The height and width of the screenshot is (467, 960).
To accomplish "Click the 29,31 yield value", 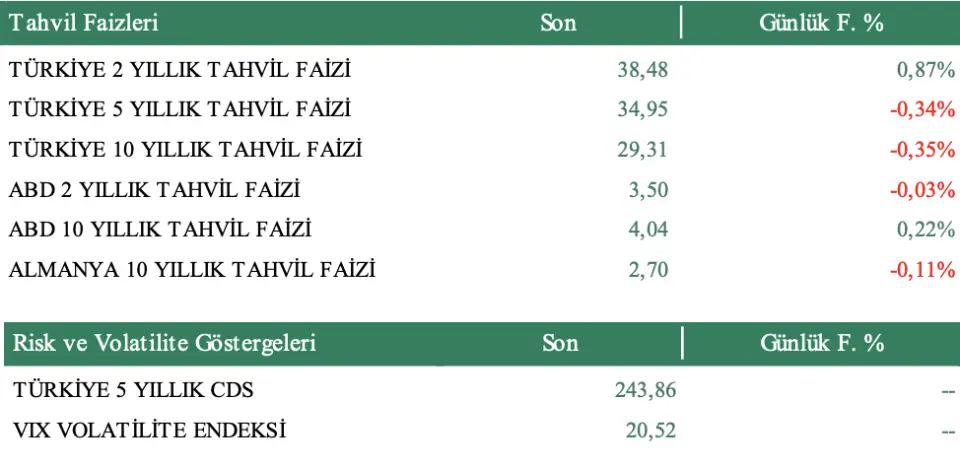I will [x=643, y=150].
